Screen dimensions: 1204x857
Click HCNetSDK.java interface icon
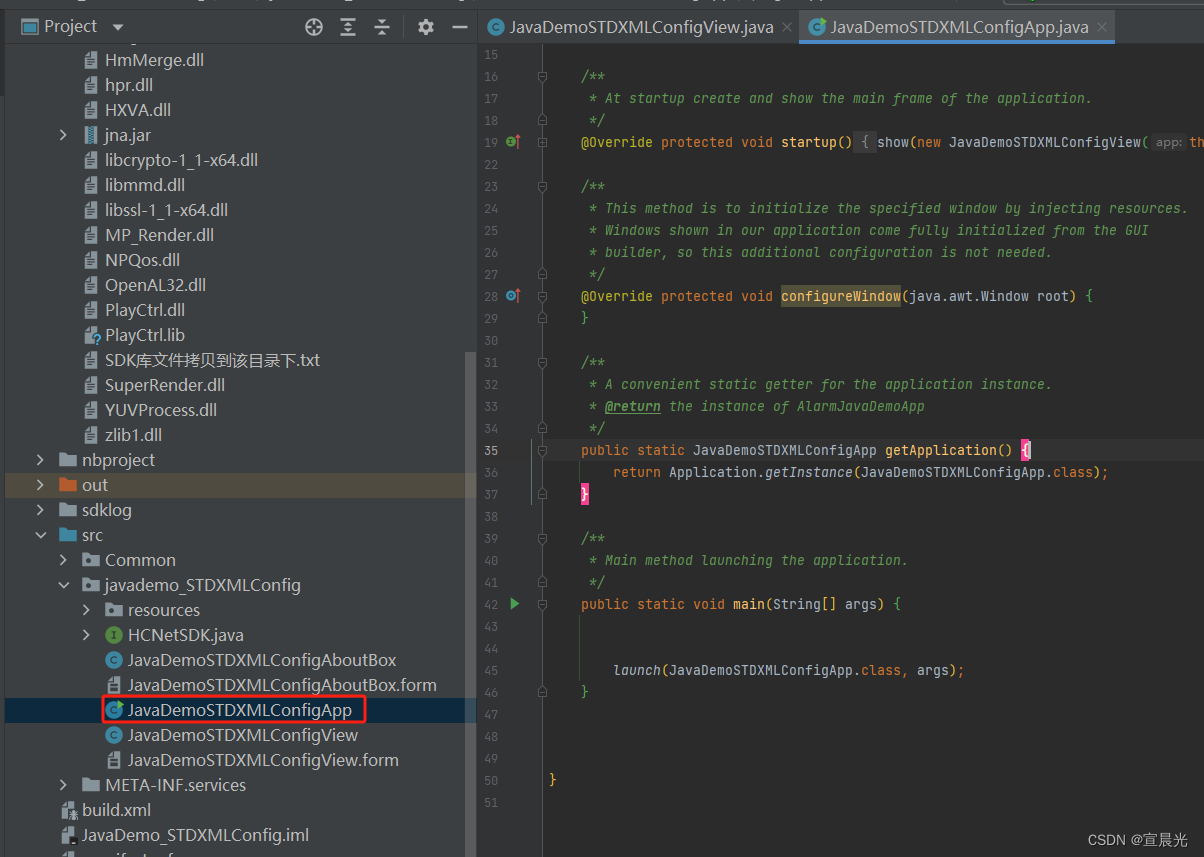pyautogui.click(x=114, y=635)
